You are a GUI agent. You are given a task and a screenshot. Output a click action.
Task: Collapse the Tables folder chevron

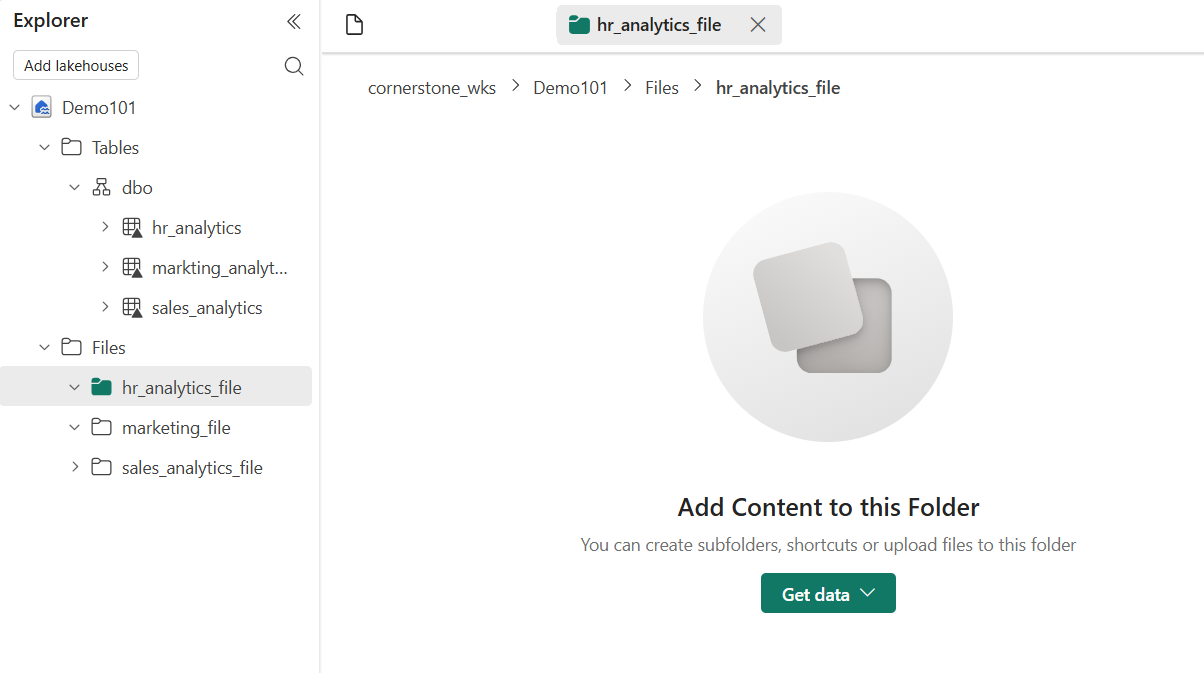pyautogui.click(x=44, y=148)
